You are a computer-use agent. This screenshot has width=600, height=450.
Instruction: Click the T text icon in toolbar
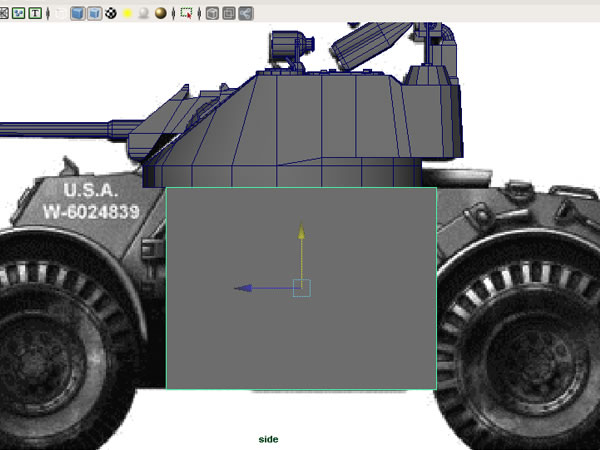(35, 14)
